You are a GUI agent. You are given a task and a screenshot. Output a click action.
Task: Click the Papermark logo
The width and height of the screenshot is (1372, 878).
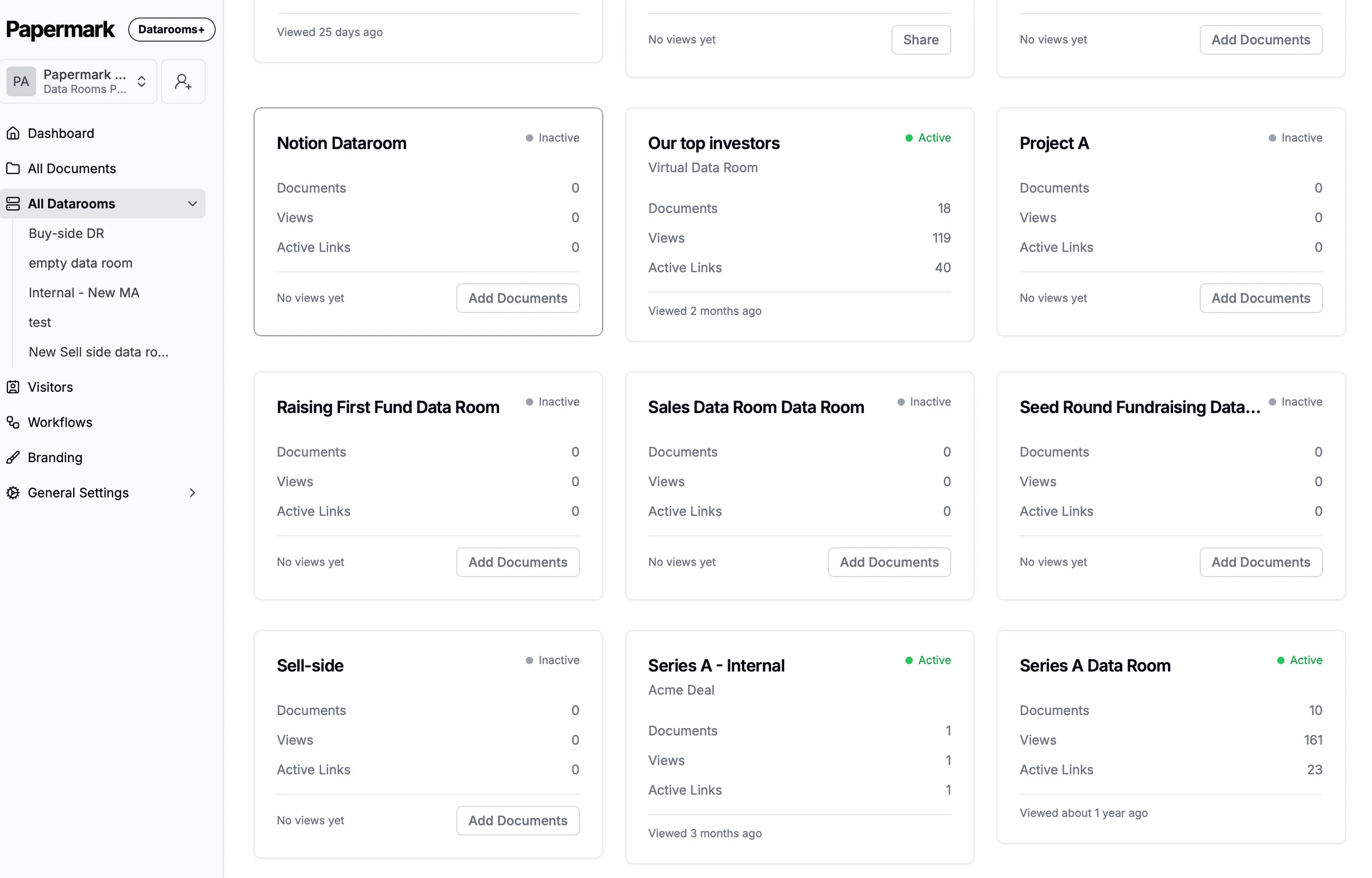[x=60, y=29]
